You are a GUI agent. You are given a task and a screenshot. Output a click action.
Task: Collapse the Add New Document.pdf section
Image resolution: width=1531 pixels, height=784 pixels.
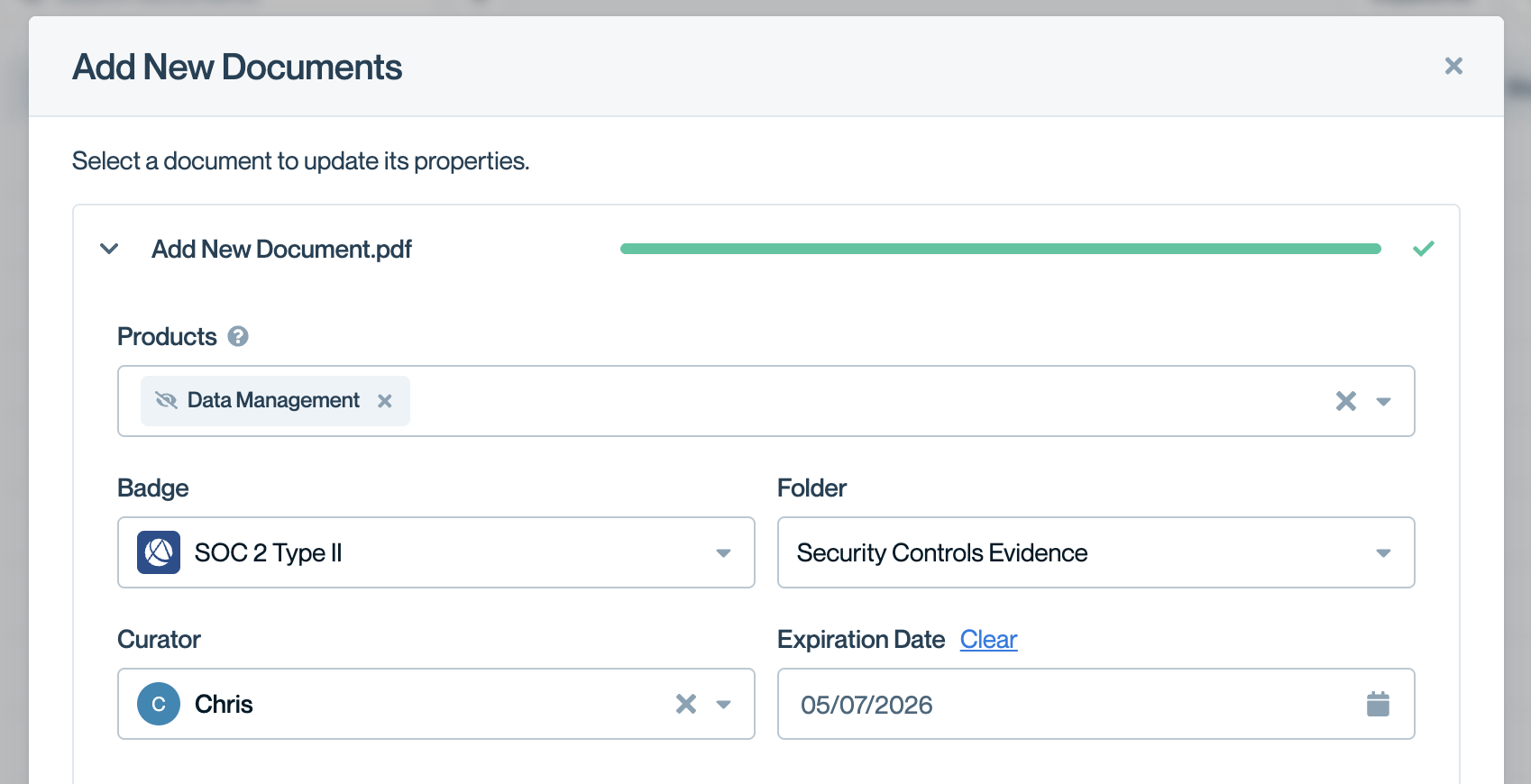(x=109, y=249)
